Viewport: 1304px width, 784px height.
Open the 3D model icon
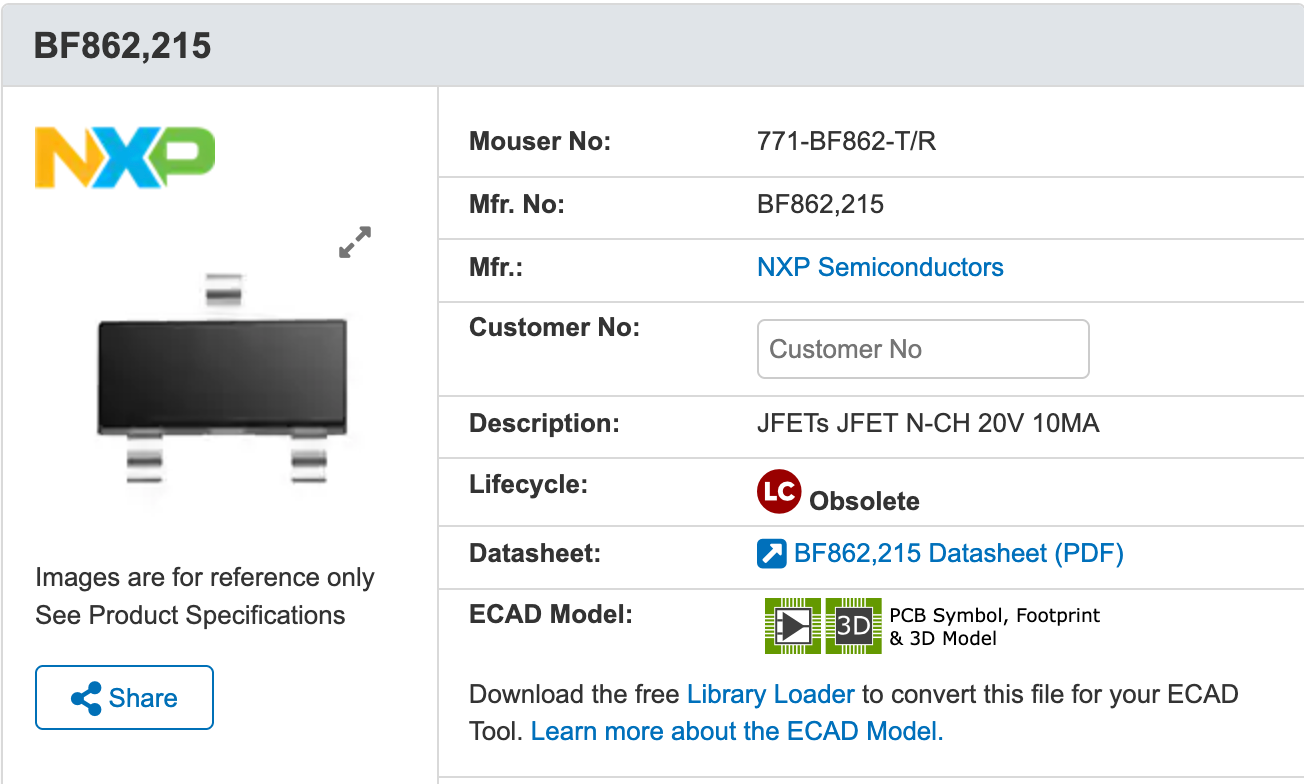tap(853, 626)
